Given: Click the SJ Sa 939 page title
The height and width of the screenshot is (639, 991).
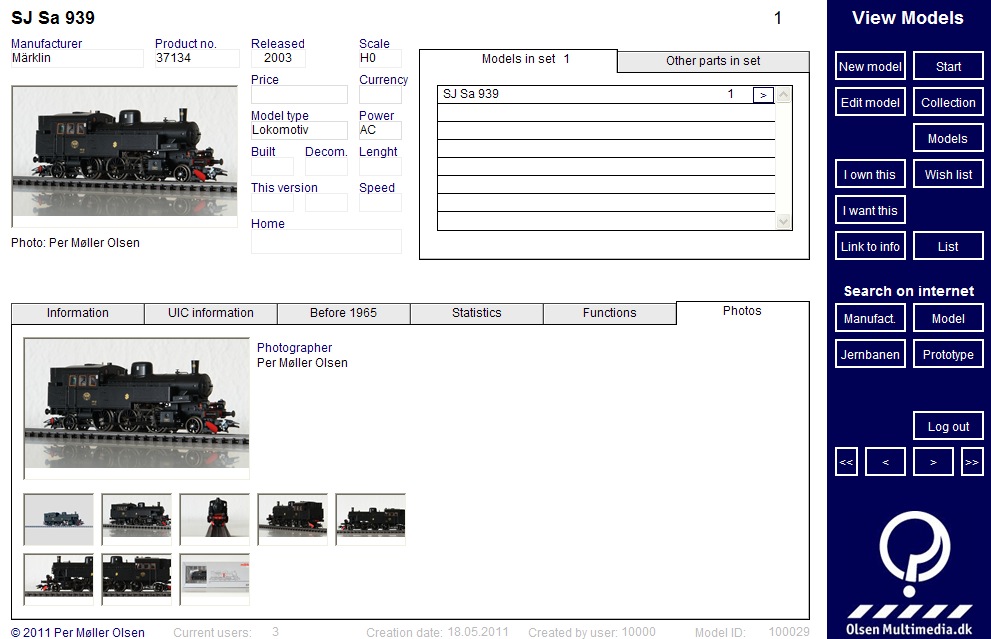Looking at the screenshot, I should click(x=53, y=18).
